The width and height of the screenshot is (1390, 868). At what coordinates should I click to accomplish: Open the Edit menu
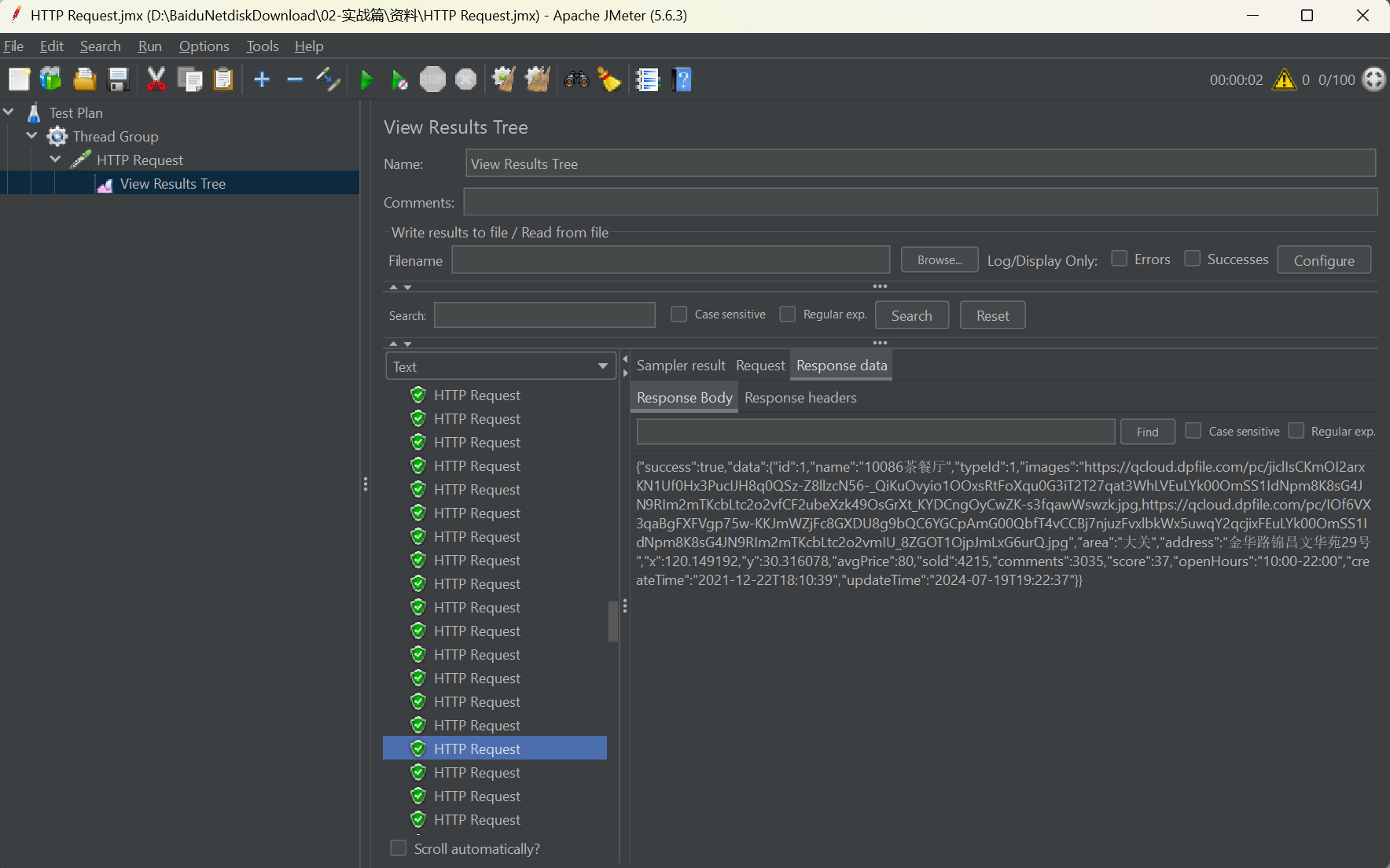[52, 46]
